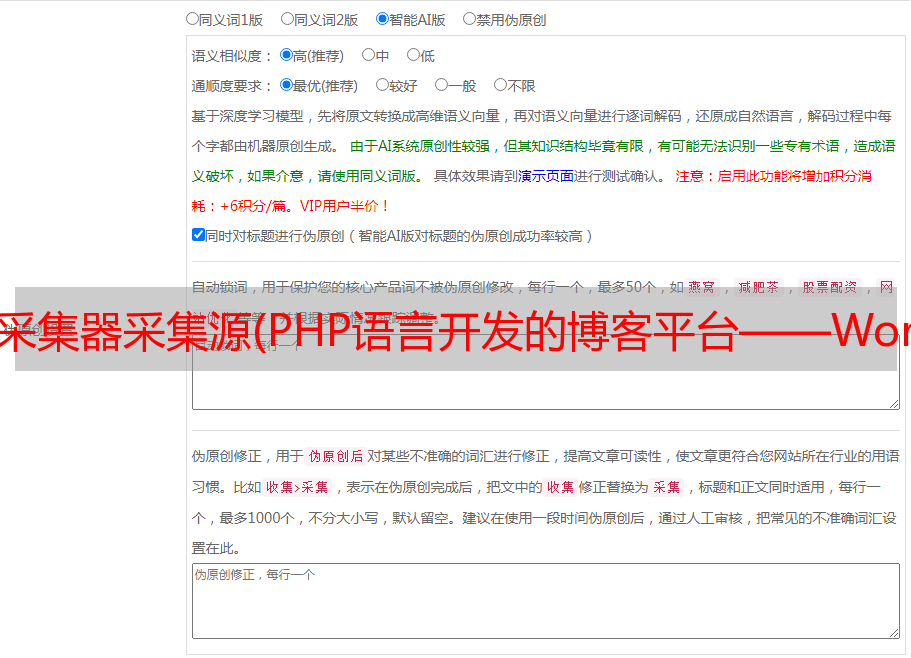Set 语义相似度 to 高(推荐)
This screenshot has width=911, height=658.
[286, 55]
